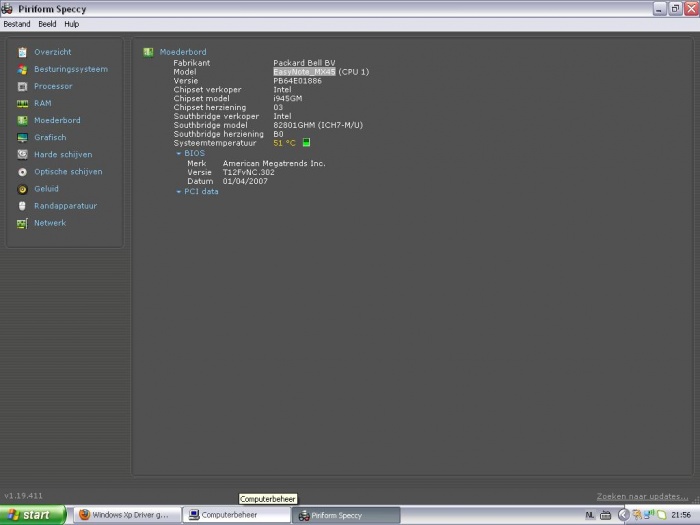The image size is (700, 525).
Task: Show Harde schijven details
Action: coord(63,154)
